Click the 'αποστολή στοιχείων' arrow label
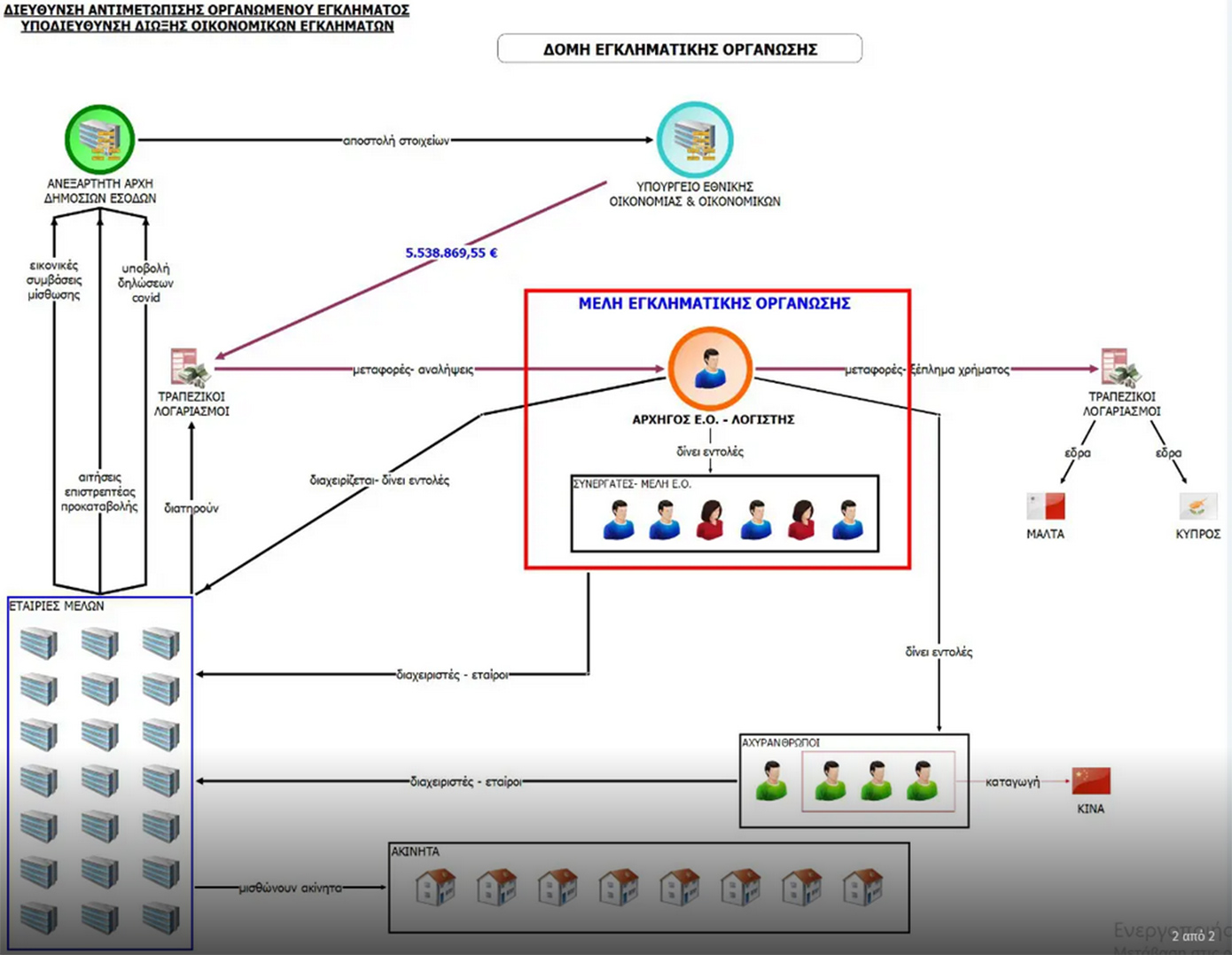 point(396,140)
